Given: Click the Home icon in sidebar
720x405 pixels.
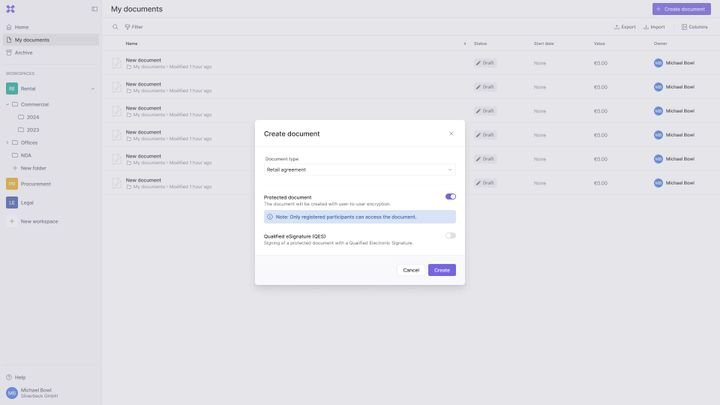Looking at the screenshot, I should tap(9, 27).
